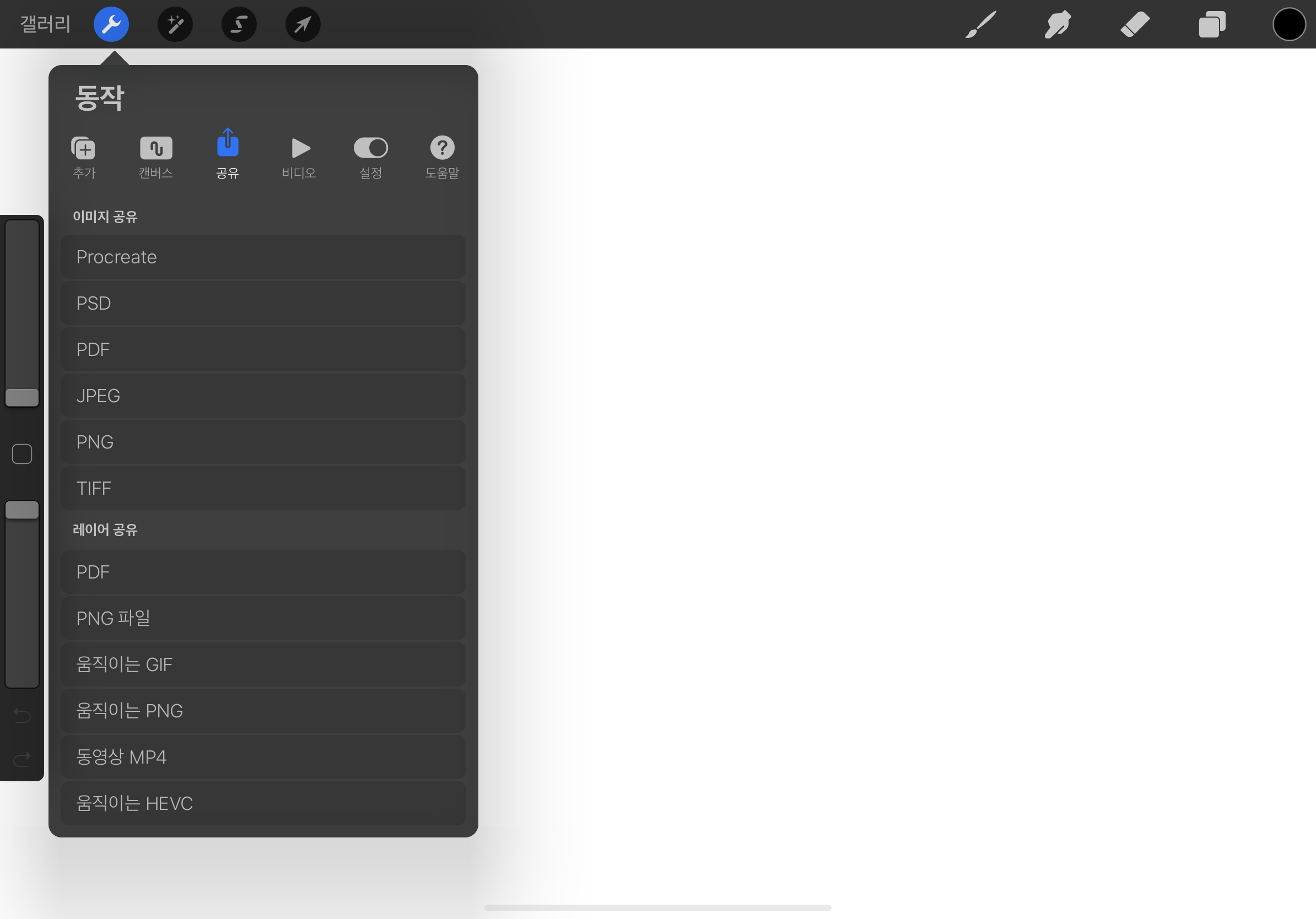Open the 설정 toggle tab
The width and height of the screenshot is (1316, 919).
(370, 156)
